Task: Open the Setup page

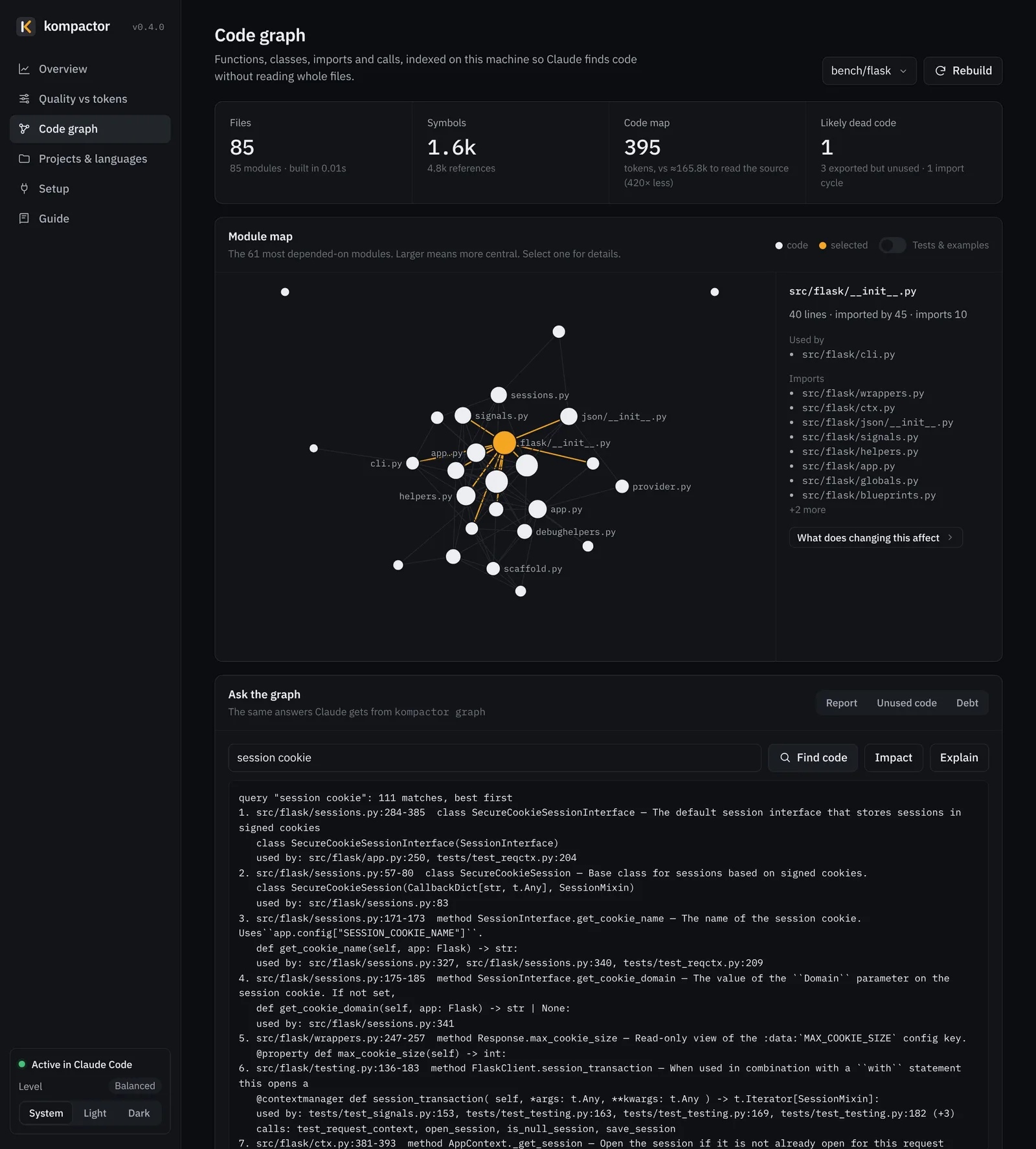Action: coord(90,188)
